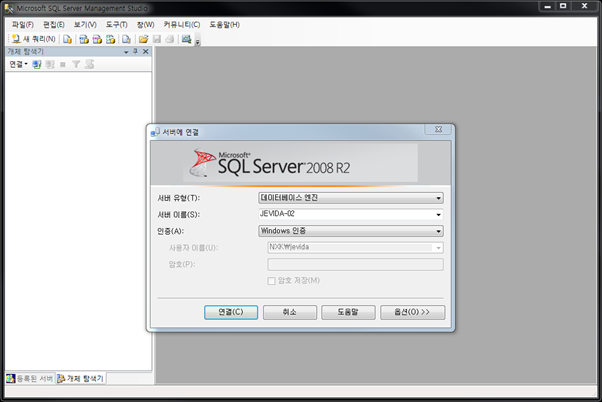Open the 파일(F) menu
Screen dimensions: 602x402
22,25
